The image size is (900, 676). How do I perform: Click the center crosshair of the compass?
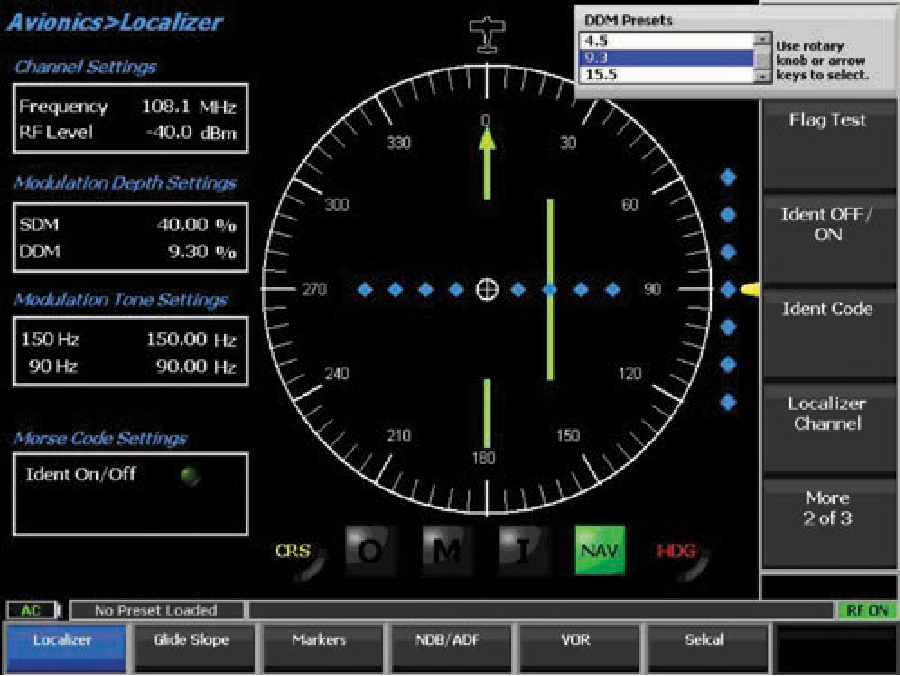tap(487, 289)
